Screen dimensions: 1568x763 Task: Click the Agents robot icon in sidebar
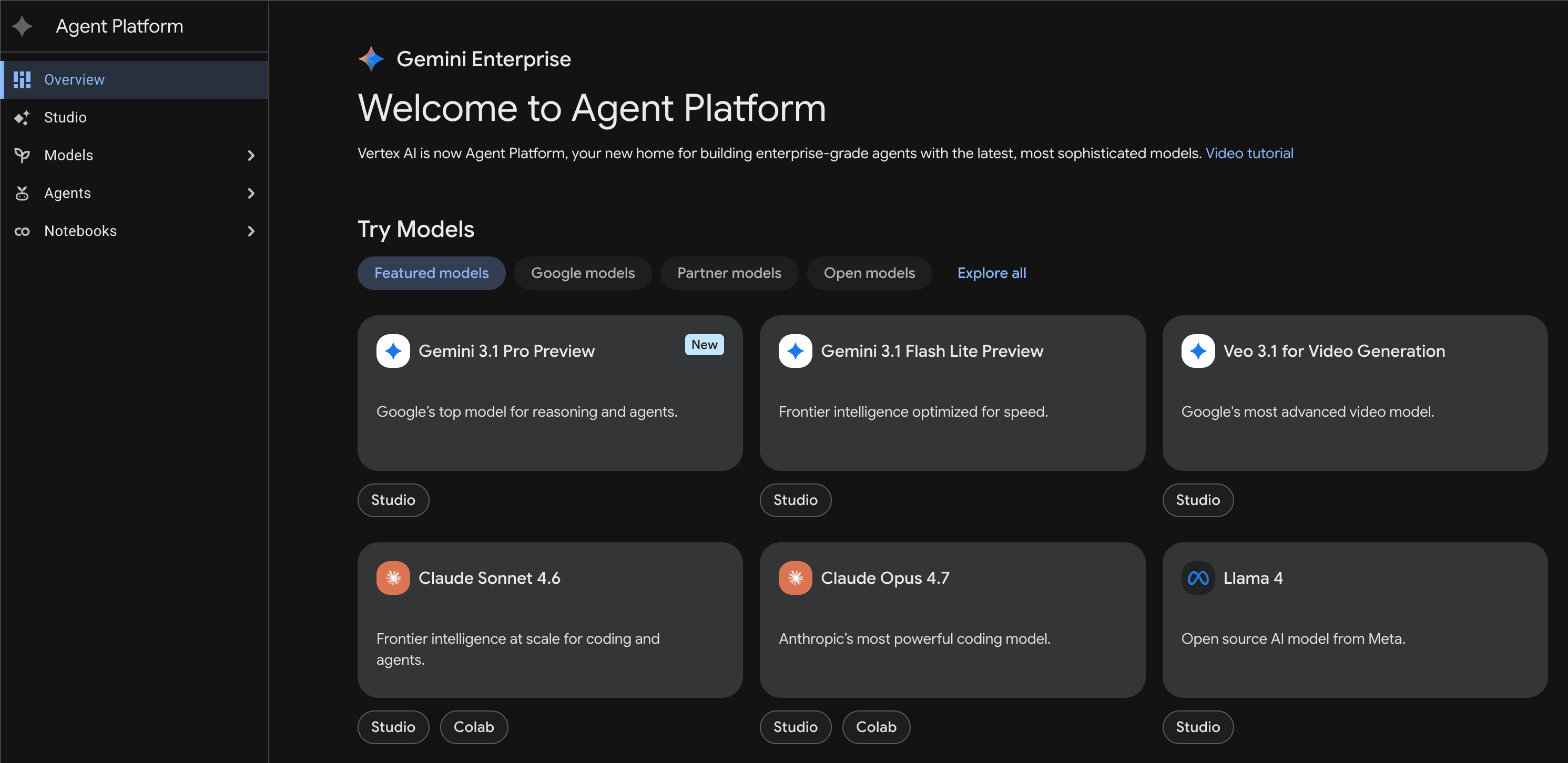(22, 193)
